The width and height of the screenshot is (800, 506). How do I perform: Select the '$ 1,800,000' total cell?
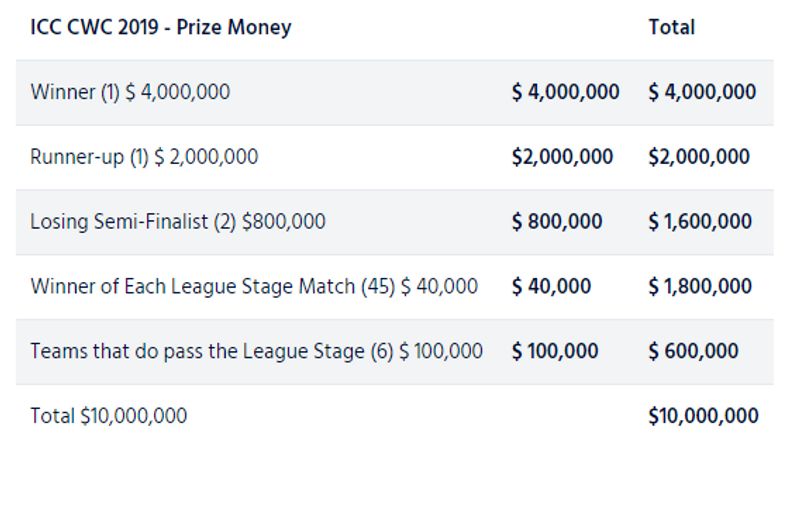pyautogui.click(x=700, y=286)
